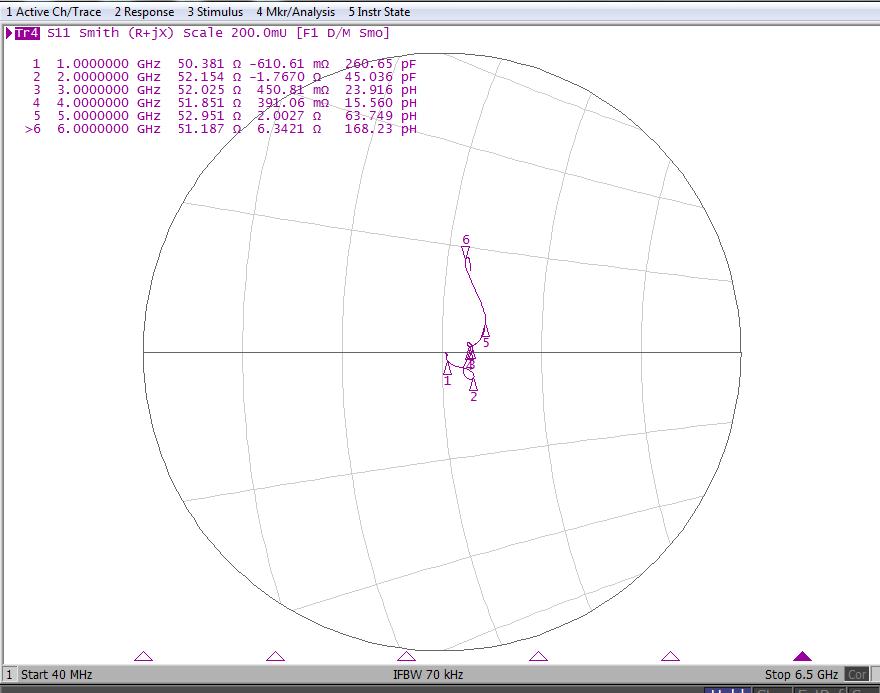Click the Start 40 MHz field
Viewport: 880px width, 693px height.
pyautogui.click(x=56, y=675)
